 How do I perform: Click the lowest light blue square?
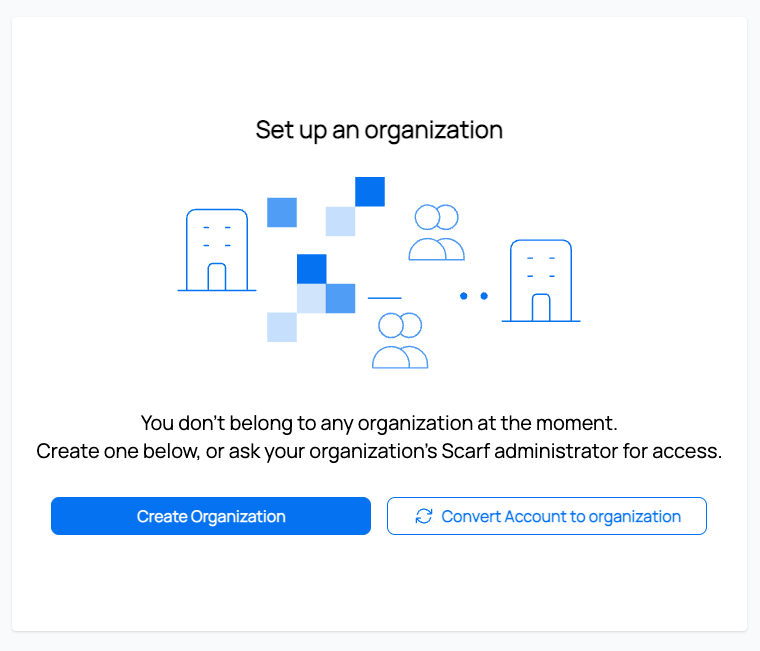point(282,327)
